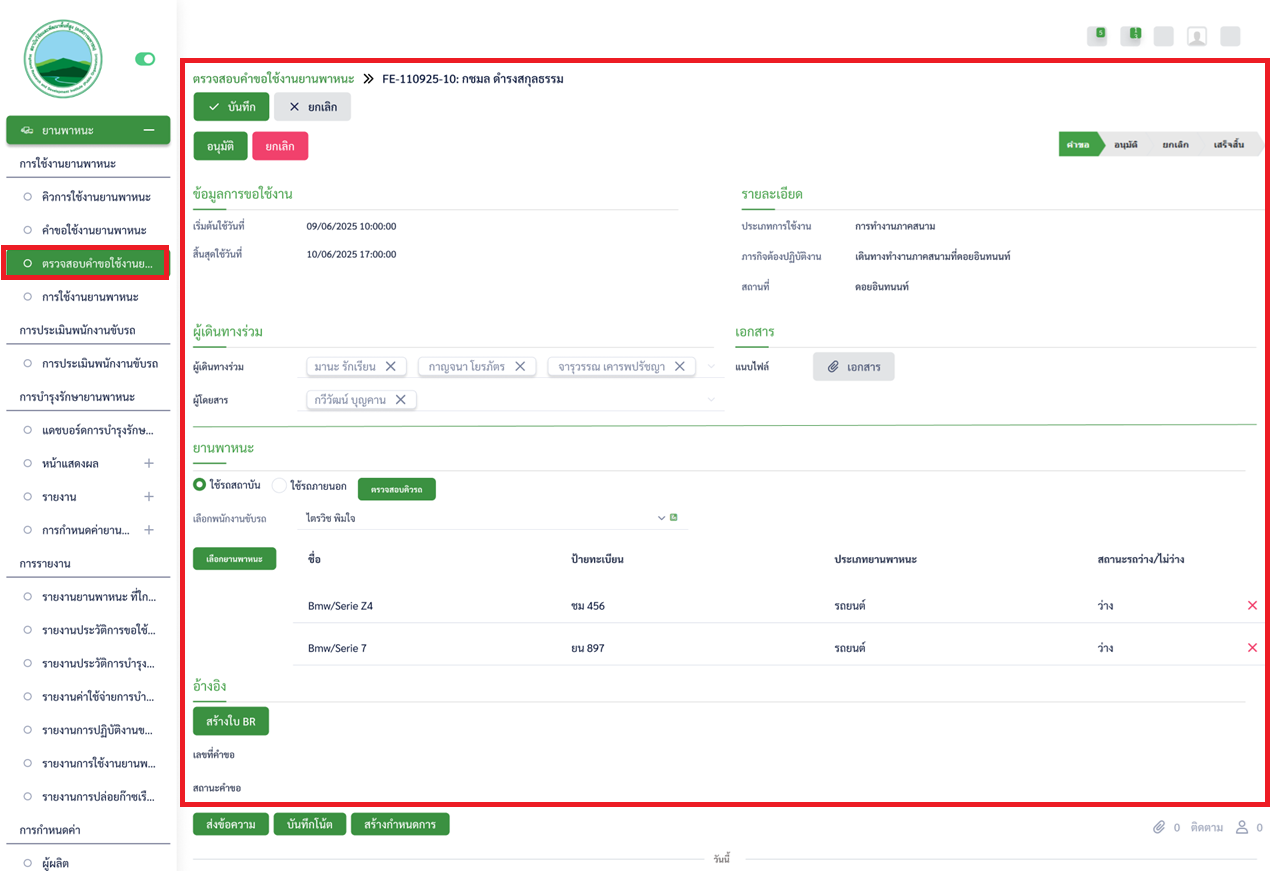Viewport: 1280px width, 871px height.
Task: Delete the Bmw/Serie 7 vehicle row
Action: (x=1252, y=648)
